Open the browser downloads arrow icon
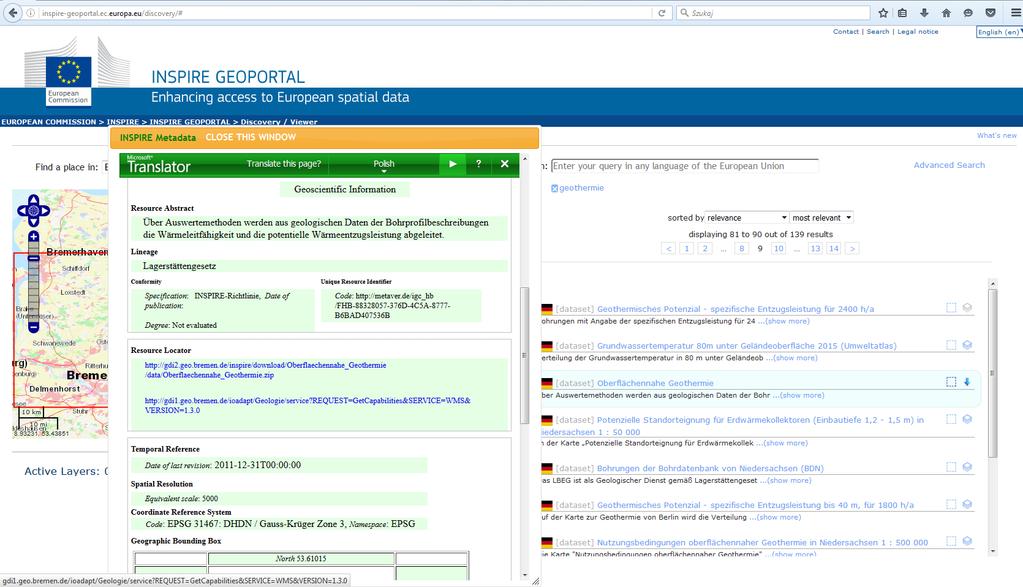Screen dimensions: 1023x587 click(924, 12)
